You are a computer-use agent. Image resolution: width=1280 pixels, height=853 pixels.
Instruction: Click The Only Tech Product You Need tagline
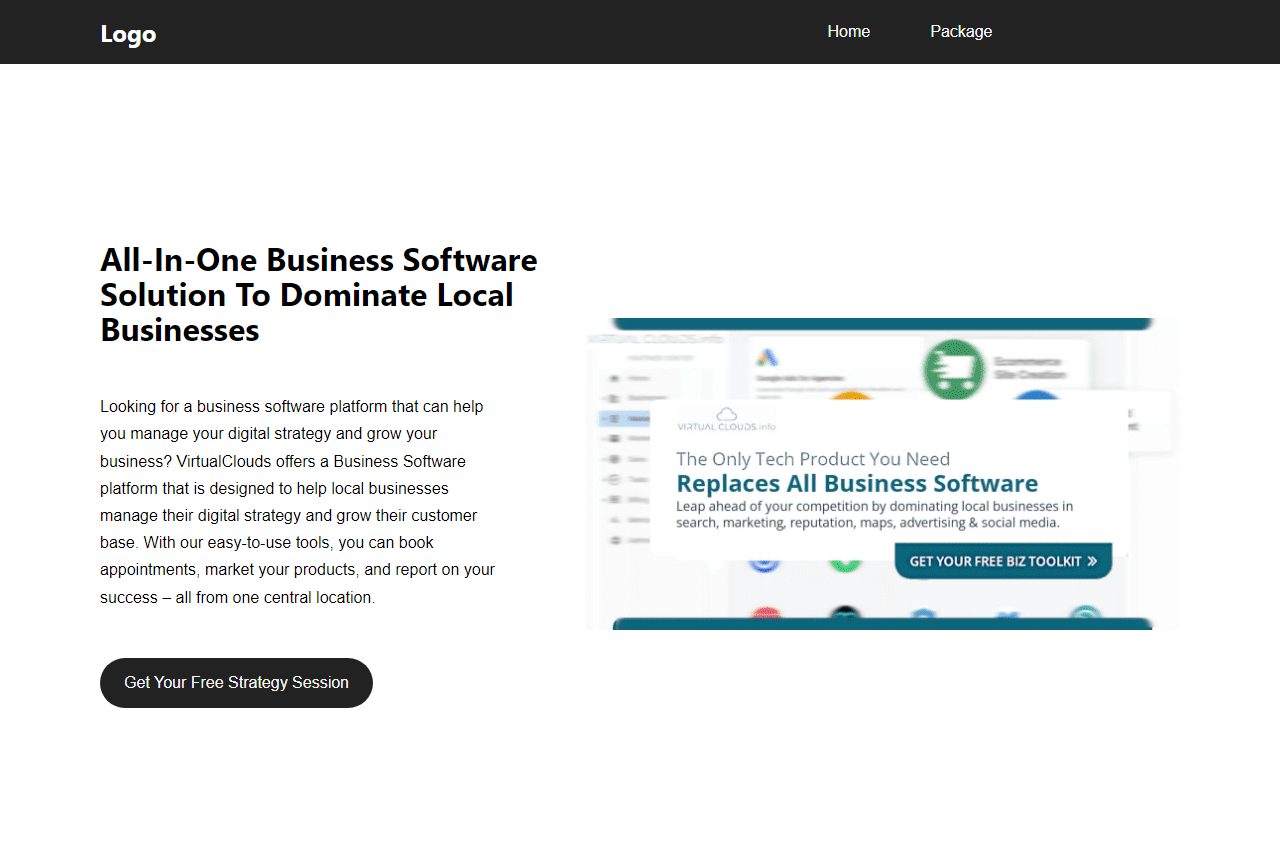click(x=812, y=459)
